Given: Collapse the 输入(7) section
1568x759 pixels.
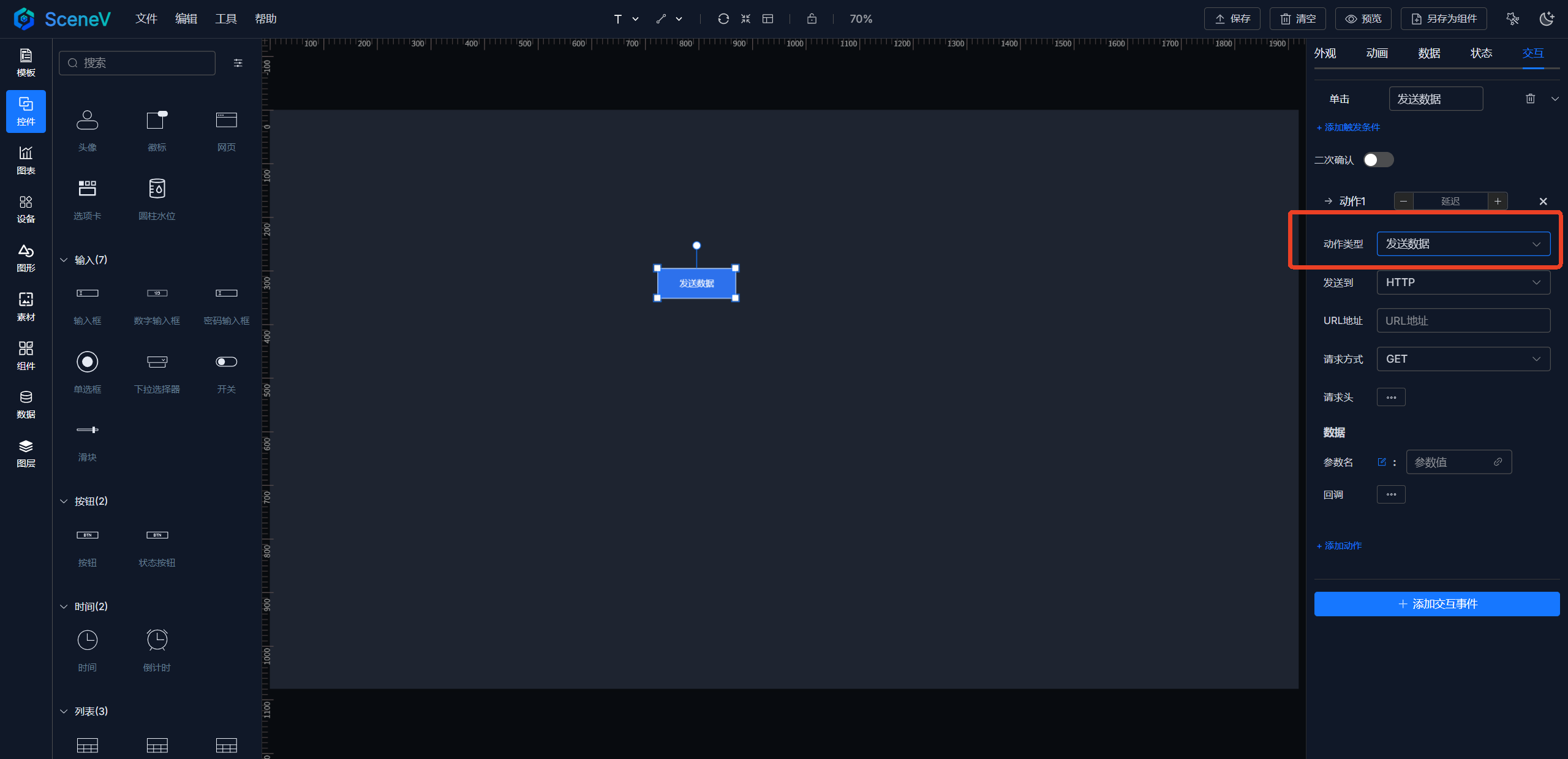Looking at the screenshot, I should tap(64, 260).
